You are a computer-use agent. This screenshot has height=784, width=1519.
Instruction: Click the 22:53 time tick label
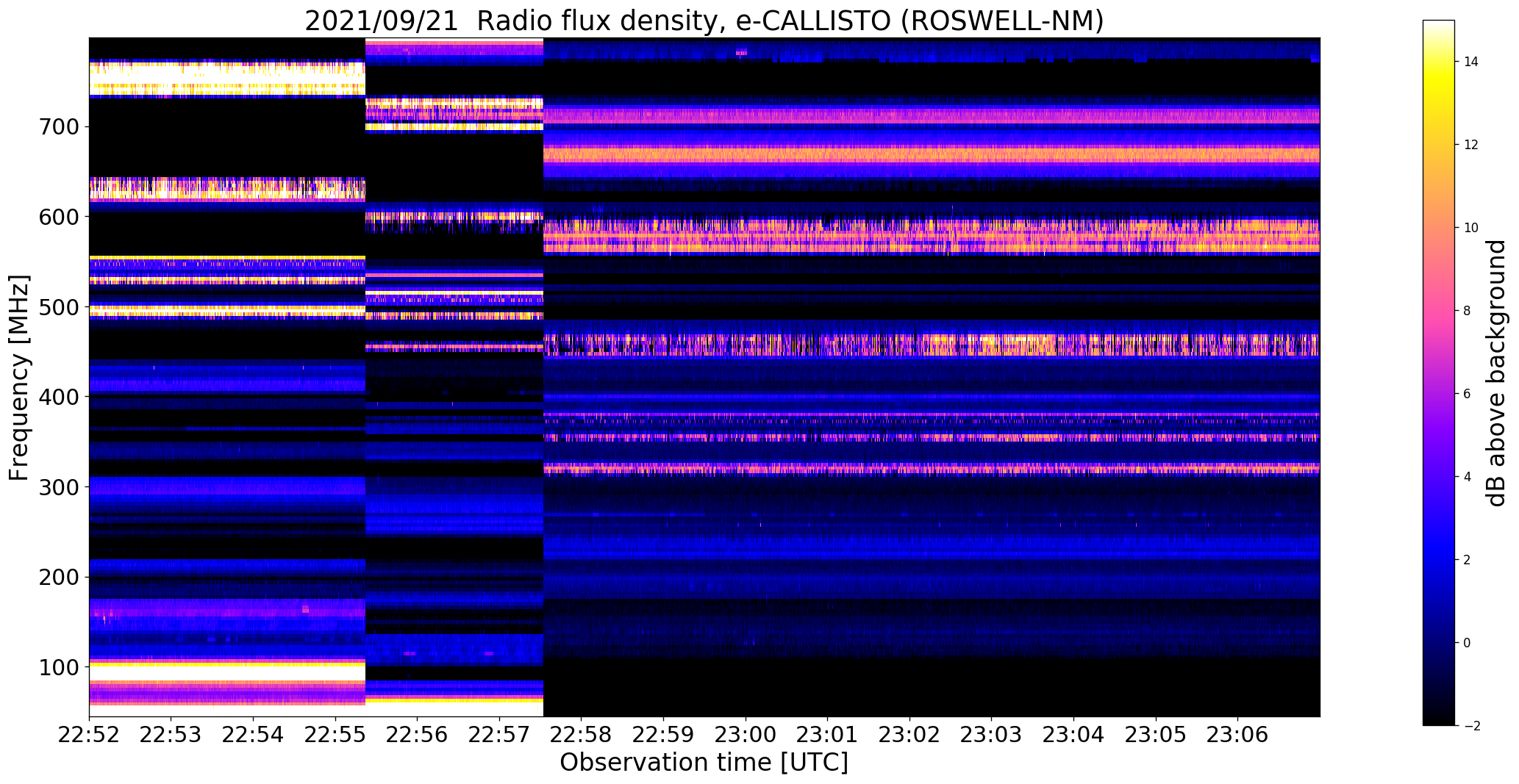[x=171, y=734]
